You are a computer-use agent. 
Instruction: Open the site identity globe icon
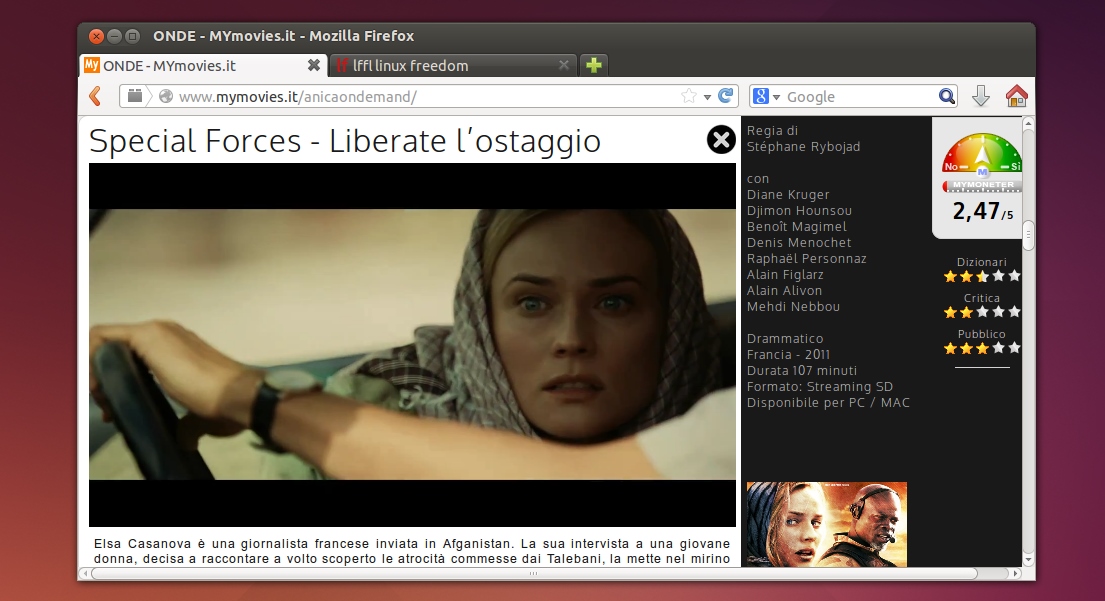click(166, 97)
